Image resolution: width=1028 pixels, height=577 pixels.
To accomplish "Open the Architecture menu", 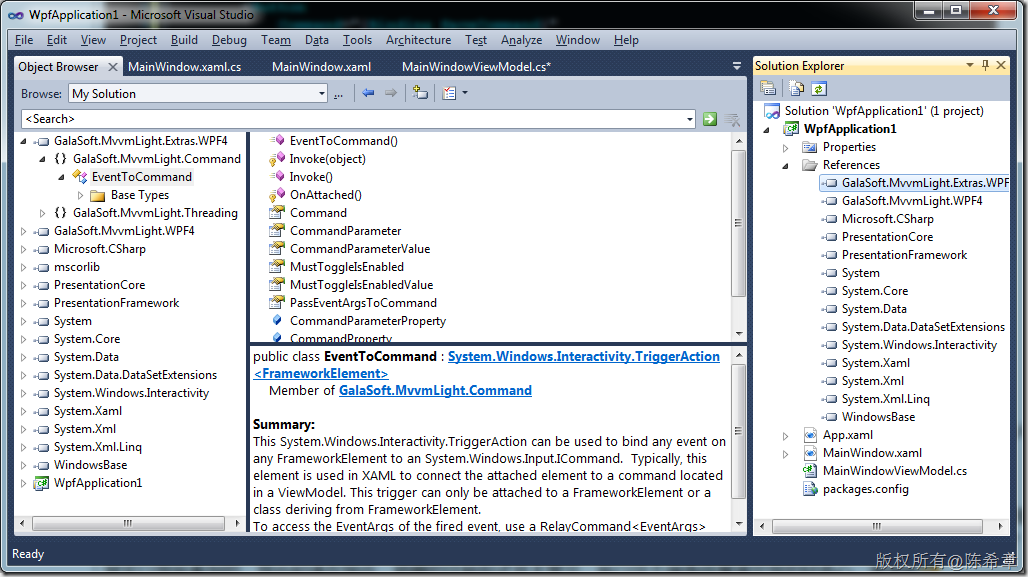I will click(x=418, y=40).
